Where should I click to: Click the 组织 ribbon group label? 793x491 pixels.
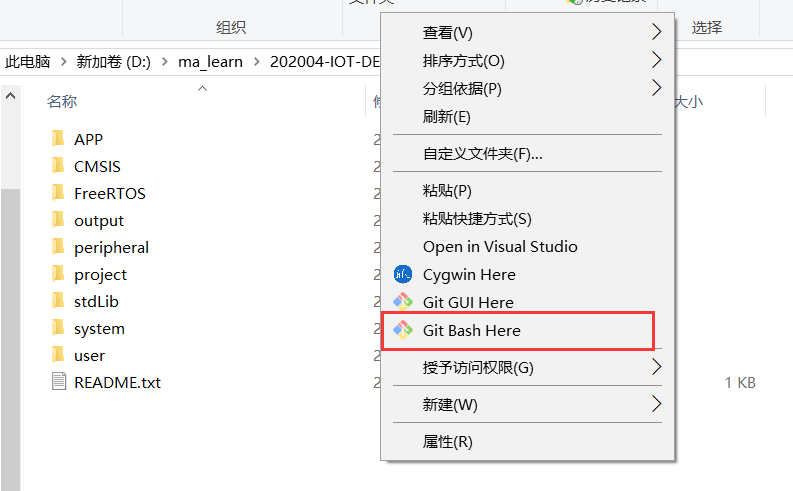[231, 27]
